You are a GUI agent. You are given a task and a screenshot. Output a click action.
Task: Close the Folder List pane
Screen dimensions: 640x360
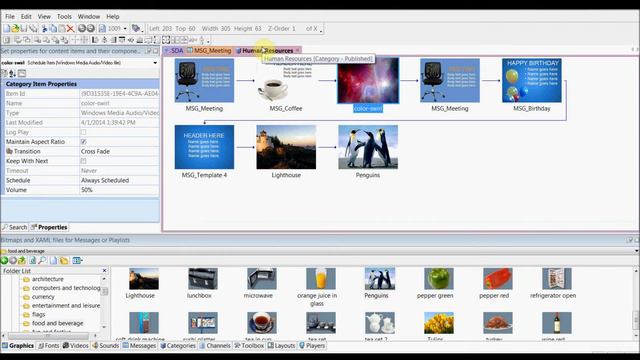(104, 271)
